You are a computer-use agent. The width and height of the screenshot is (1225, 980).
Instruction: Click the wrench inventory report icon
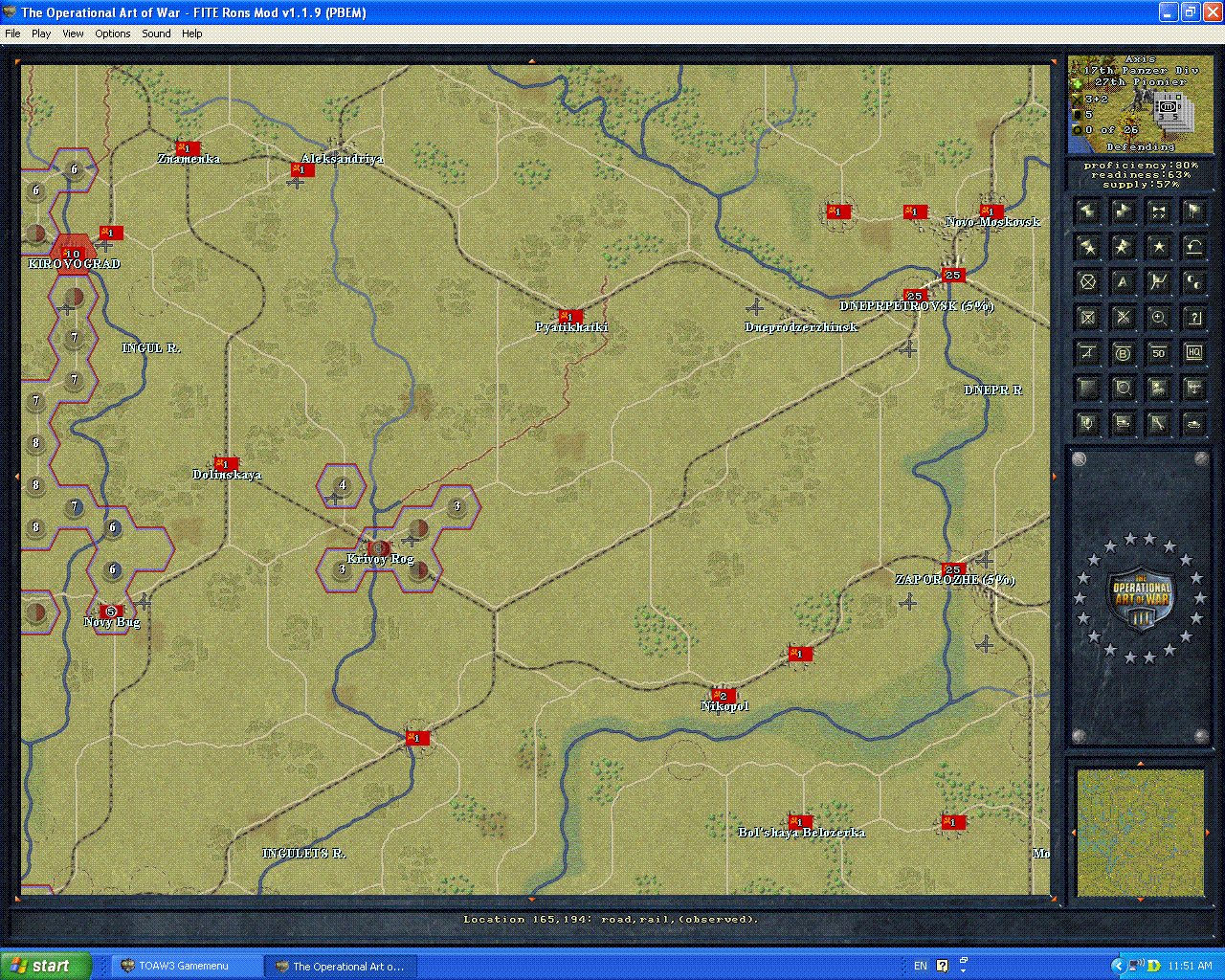(x=1158, y=424)
